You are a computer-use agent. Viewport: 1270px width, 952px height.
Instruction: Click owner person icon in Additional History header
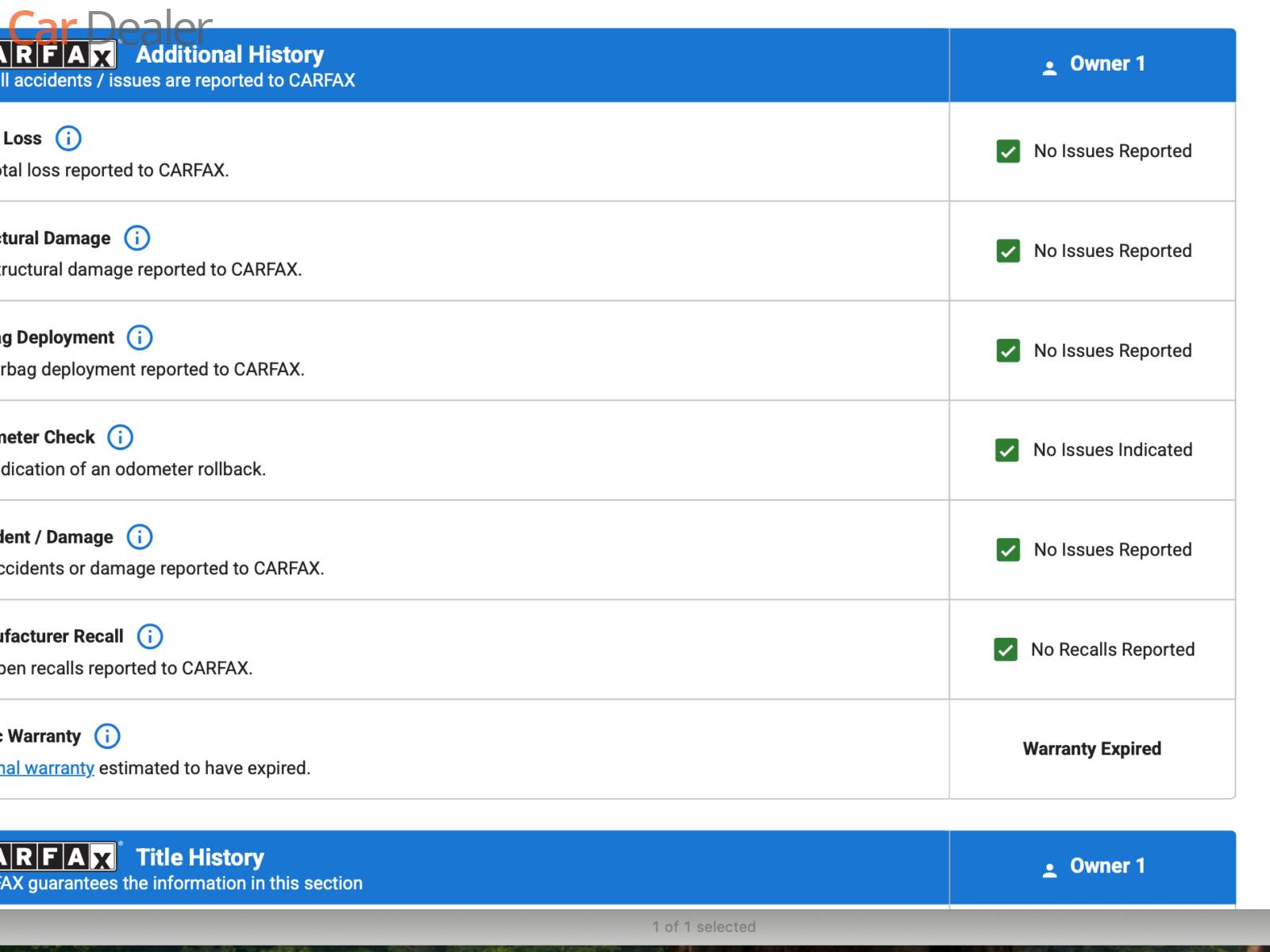click(x=1049, y=67)
